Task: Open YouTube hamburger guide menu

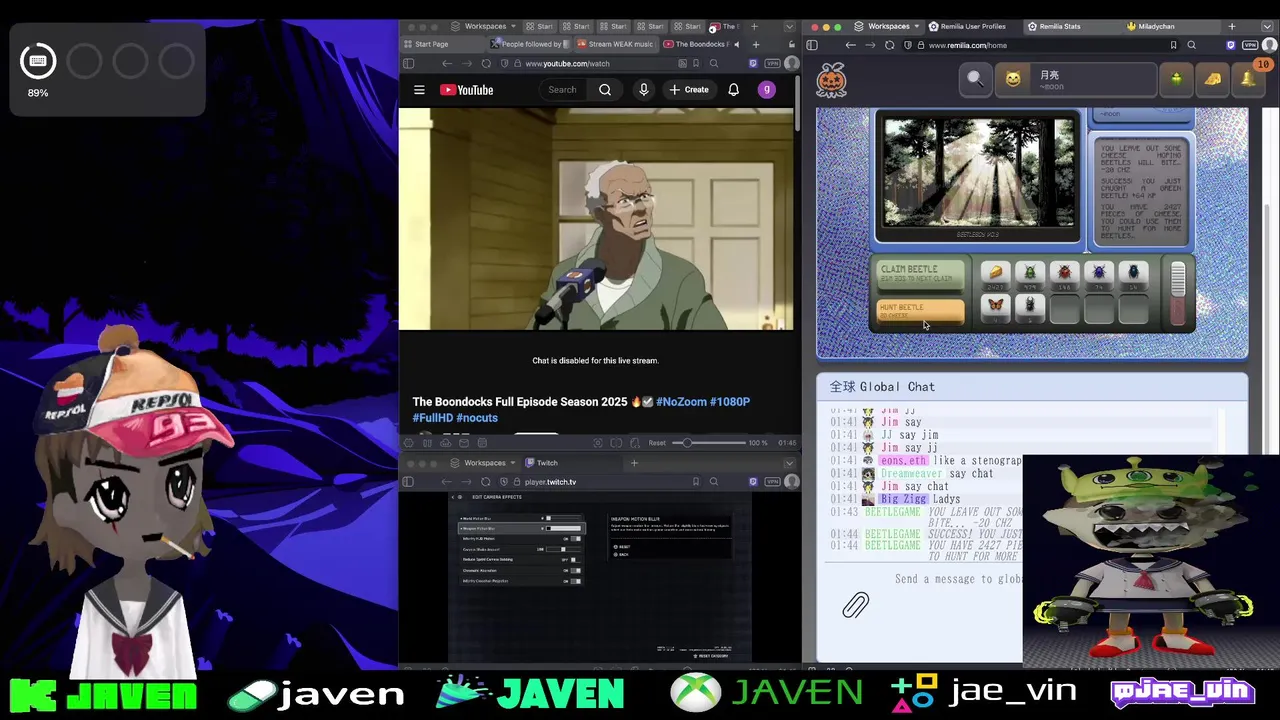Action: click(419, 90)
